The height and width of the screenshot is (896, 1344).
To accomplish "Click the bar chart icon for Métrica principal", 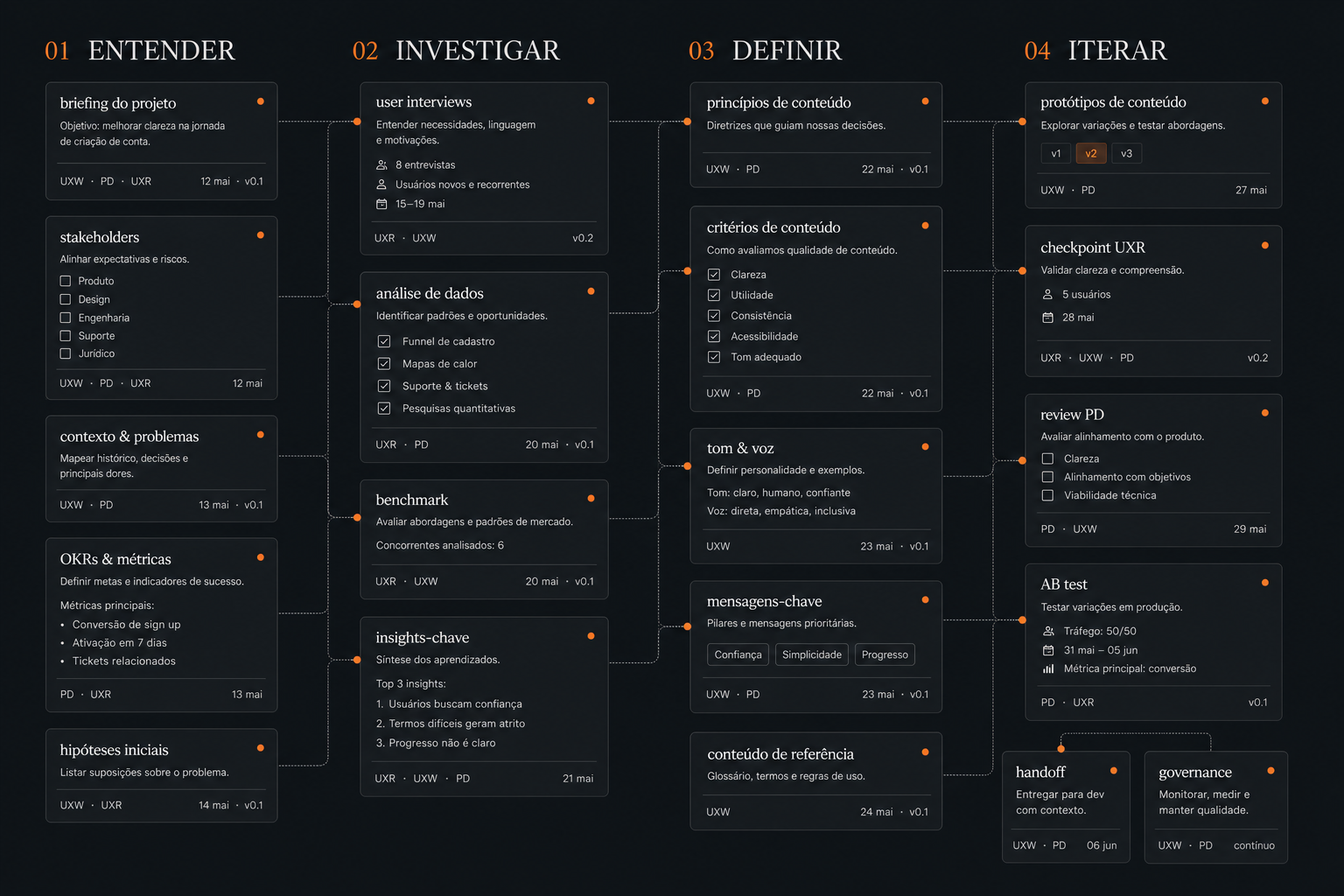I will [1048, 668].
